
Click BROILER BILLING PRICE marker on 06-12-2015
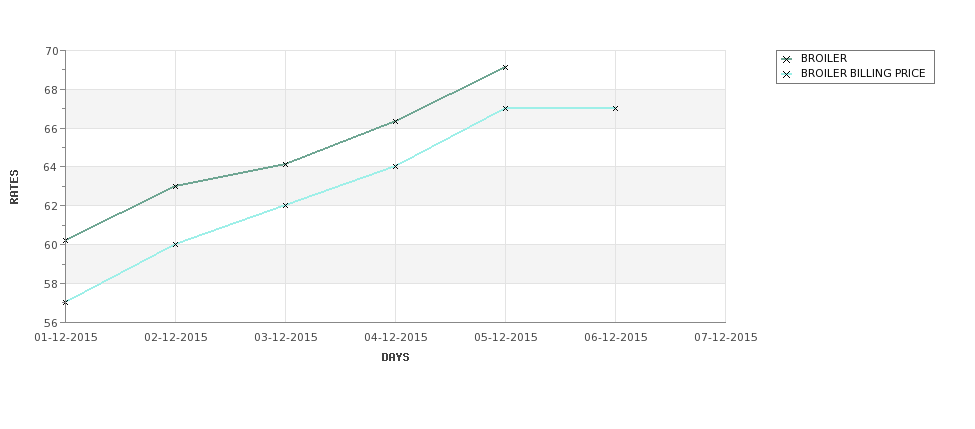pos(616,108)
